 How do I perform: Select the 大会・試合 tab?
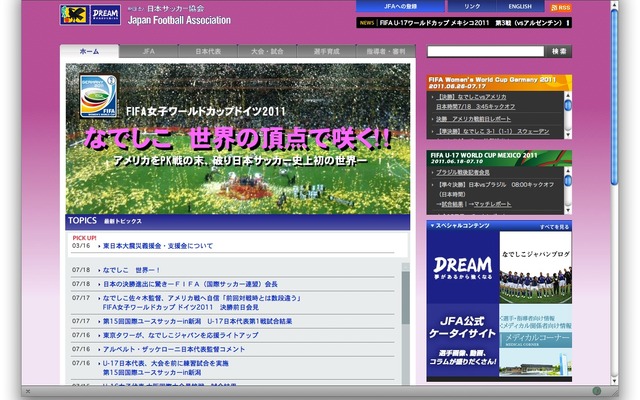pos(267,51)
